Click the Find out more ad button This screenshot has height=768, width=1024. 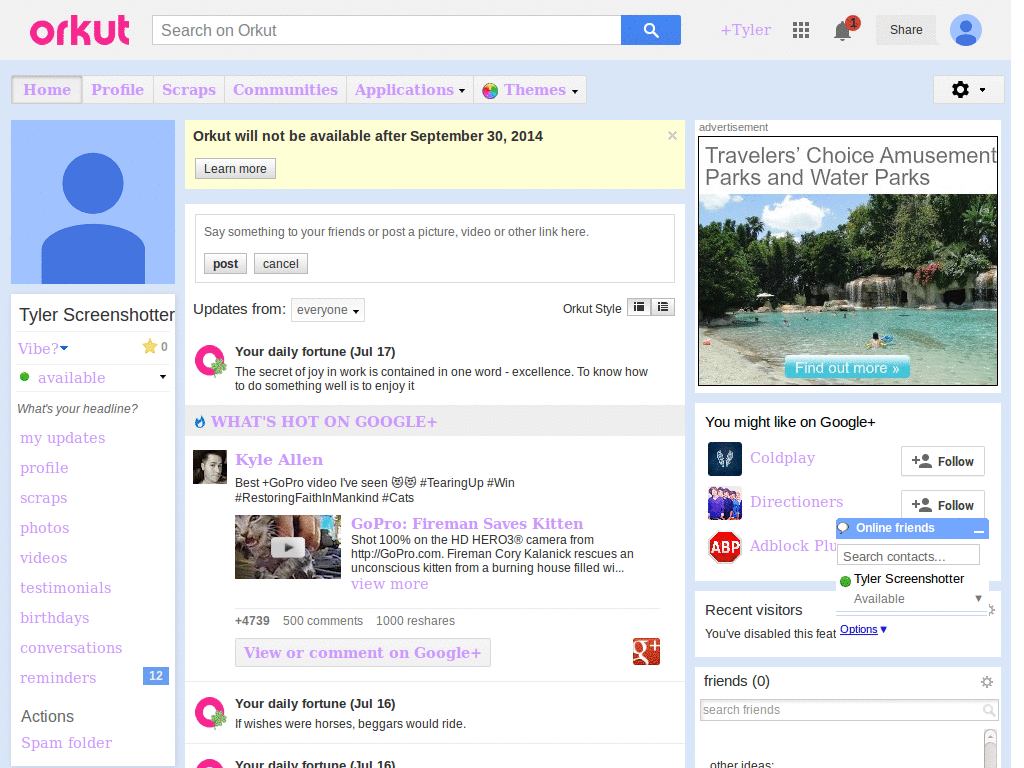pos(847,368)
